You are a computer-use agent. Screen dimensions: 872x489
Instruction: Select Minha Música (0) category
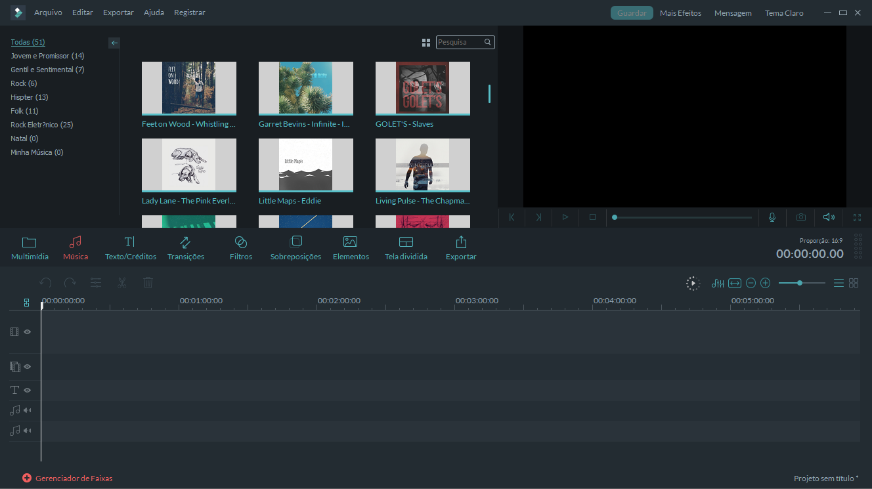37,152
